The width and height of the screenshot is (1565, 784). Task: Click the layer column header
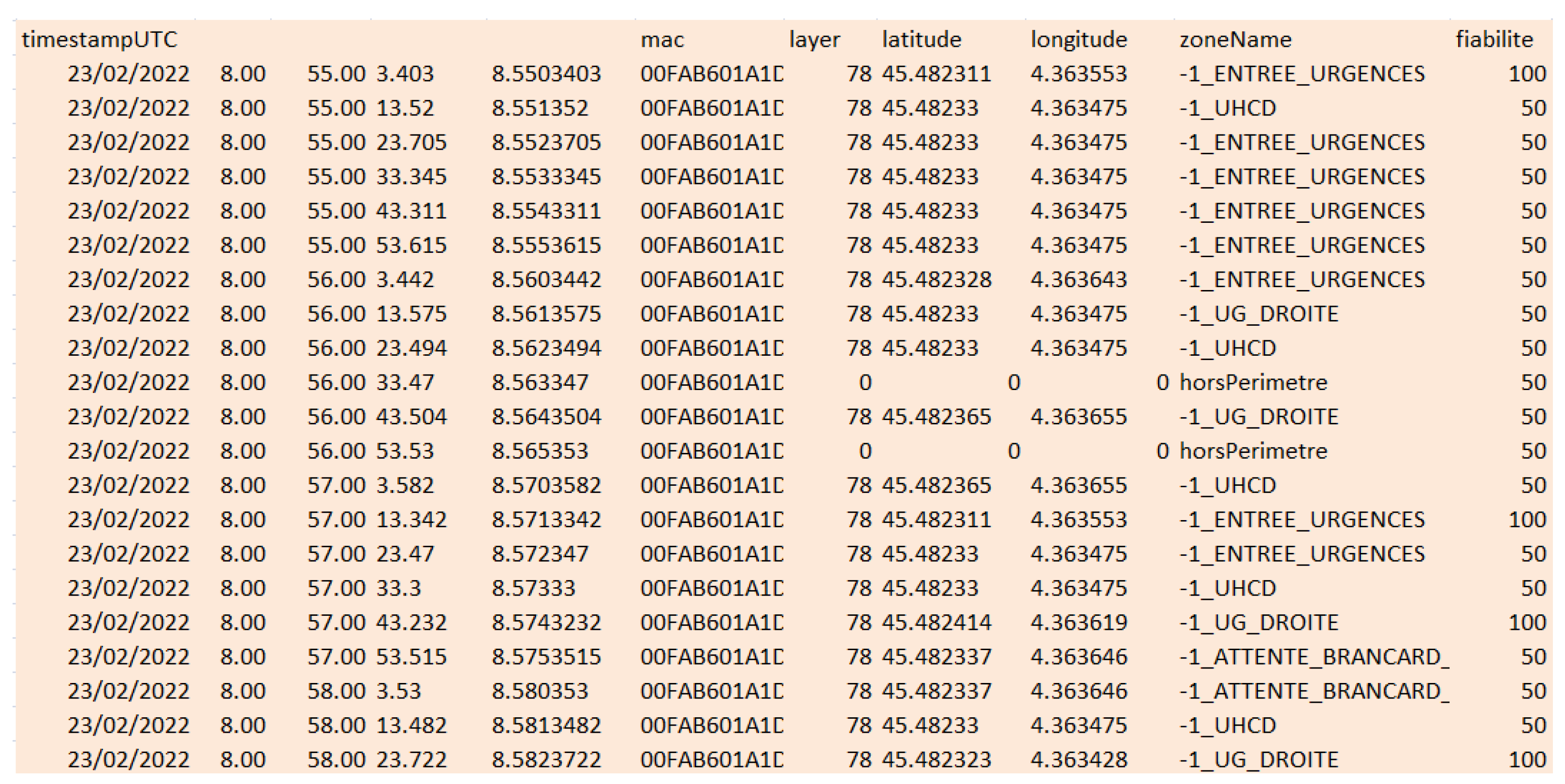point(814,40)
